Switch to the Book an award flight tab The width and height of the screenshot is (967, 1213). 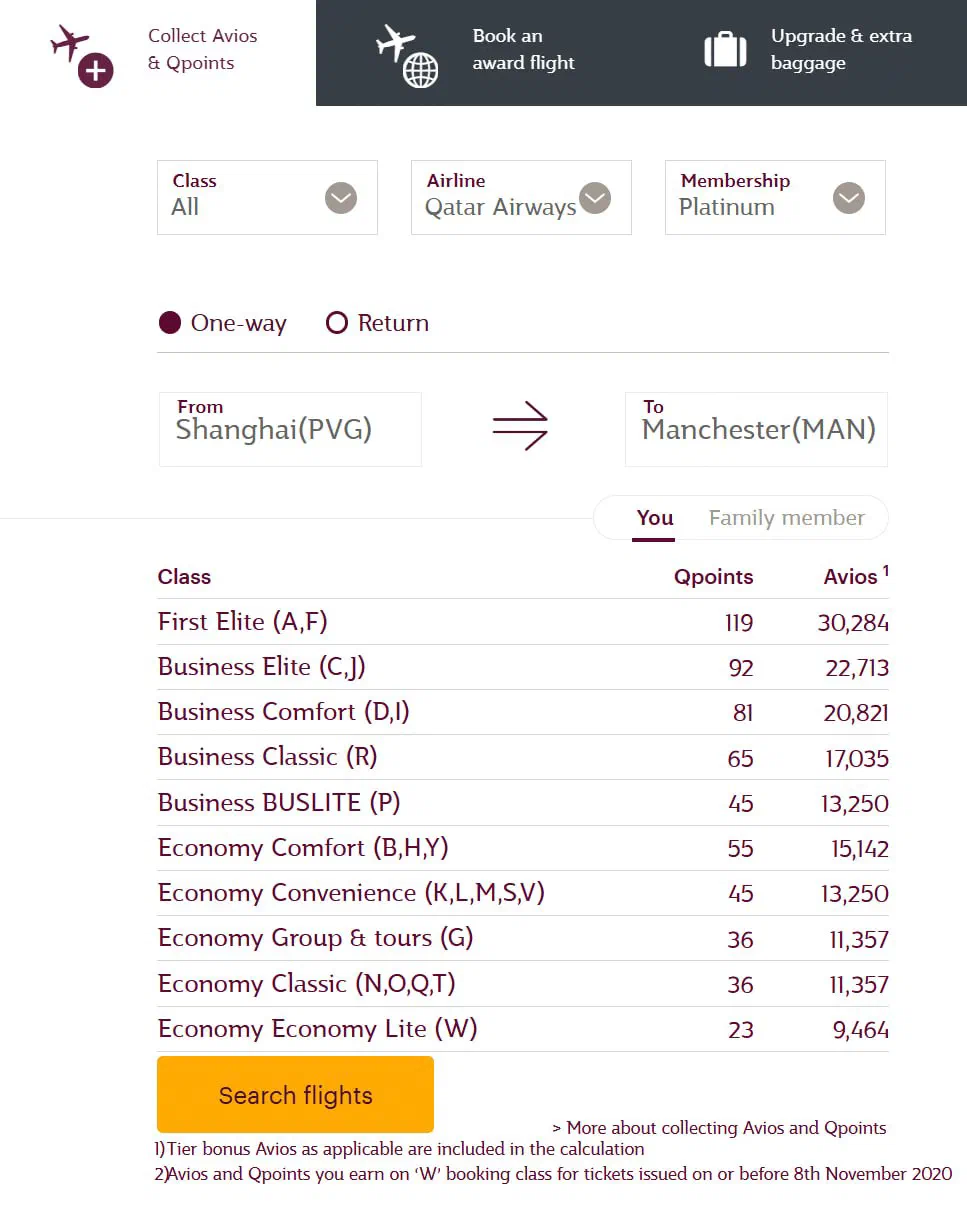[478, 52]
